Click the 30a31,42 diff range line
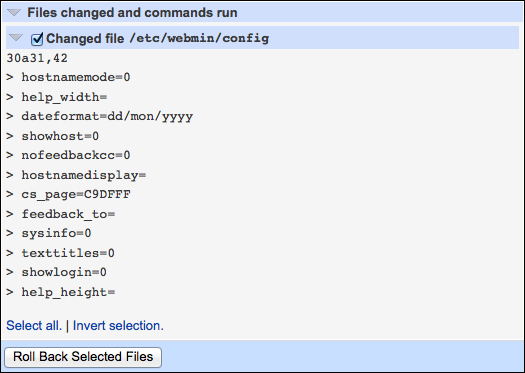The height and width of the screenshot is (373, 525). 37,58
